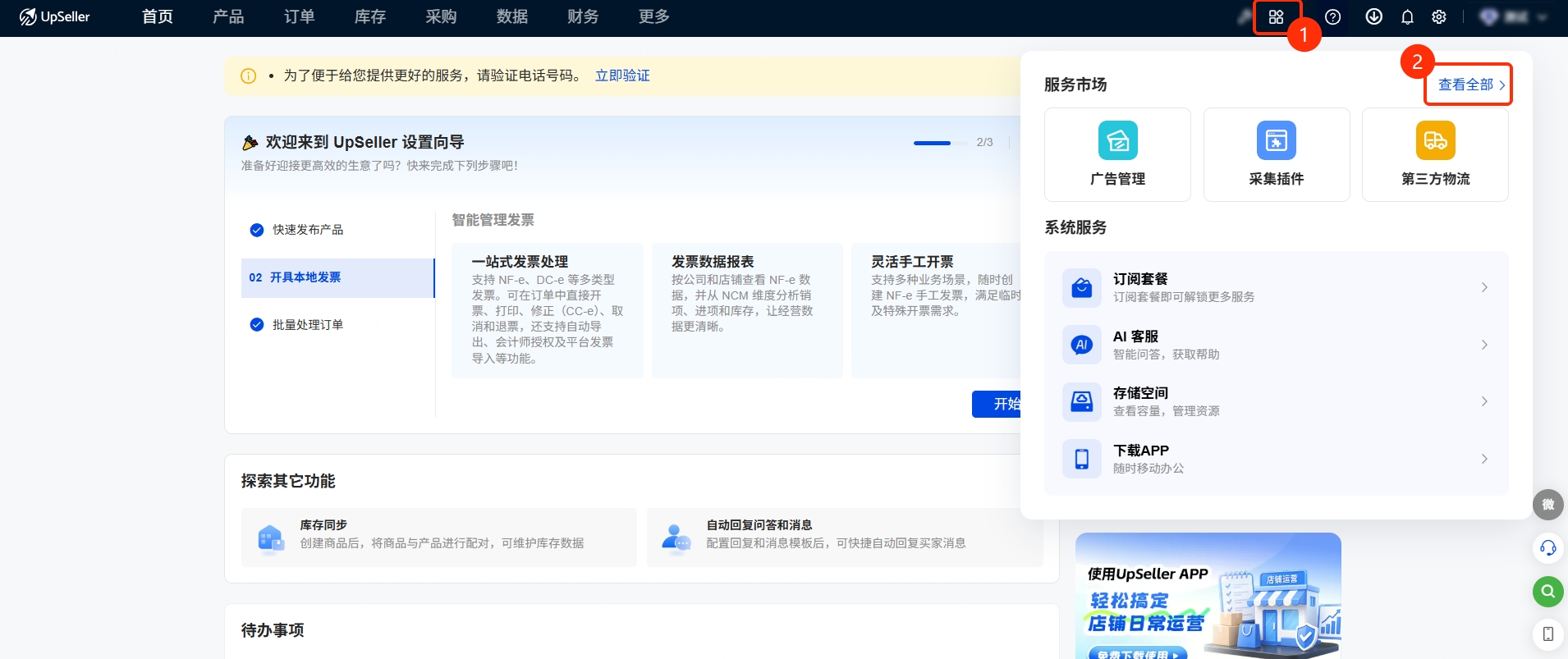Screen dimensions: 1568x659
Task: Select the completed step 批量处理订单
Action: tap(296, 325)
